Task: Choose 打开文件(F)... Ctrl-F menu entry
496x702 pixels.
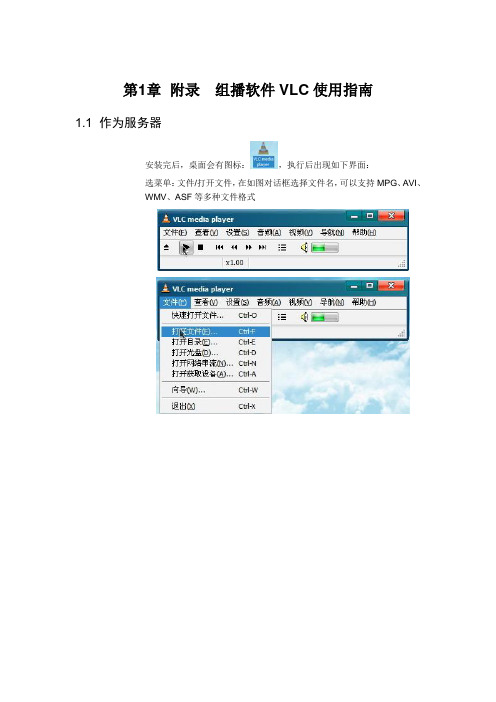Action: click(x=215, y=332)
